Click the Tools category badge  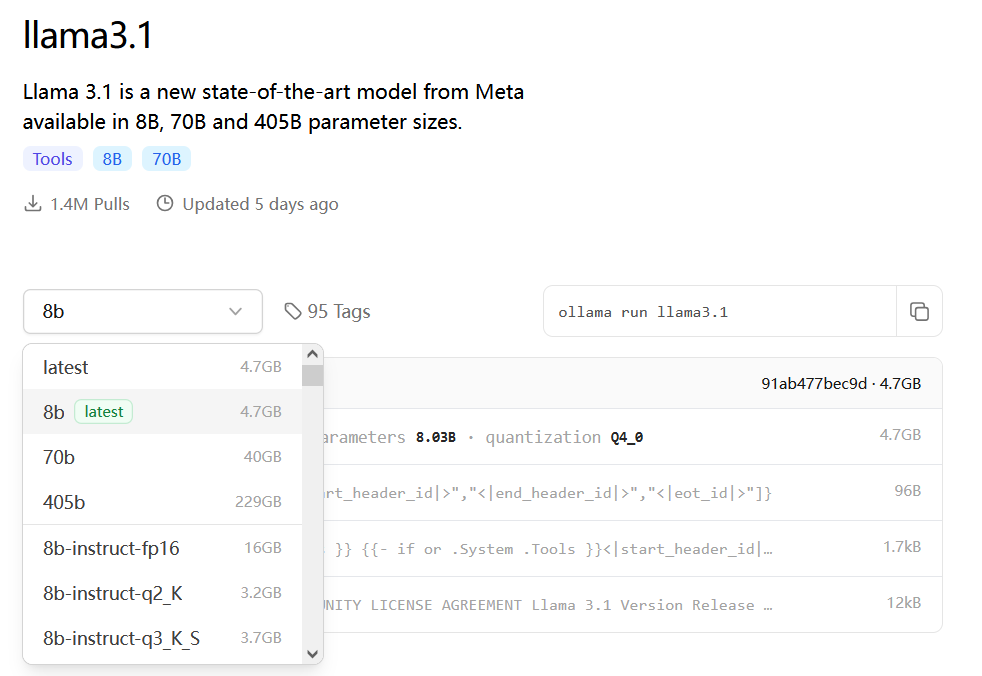point(53,159)
